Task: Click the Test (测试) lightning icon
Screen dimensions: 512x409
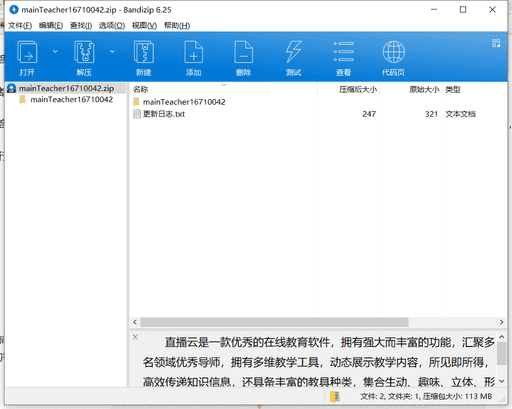Action: [293, 52]
